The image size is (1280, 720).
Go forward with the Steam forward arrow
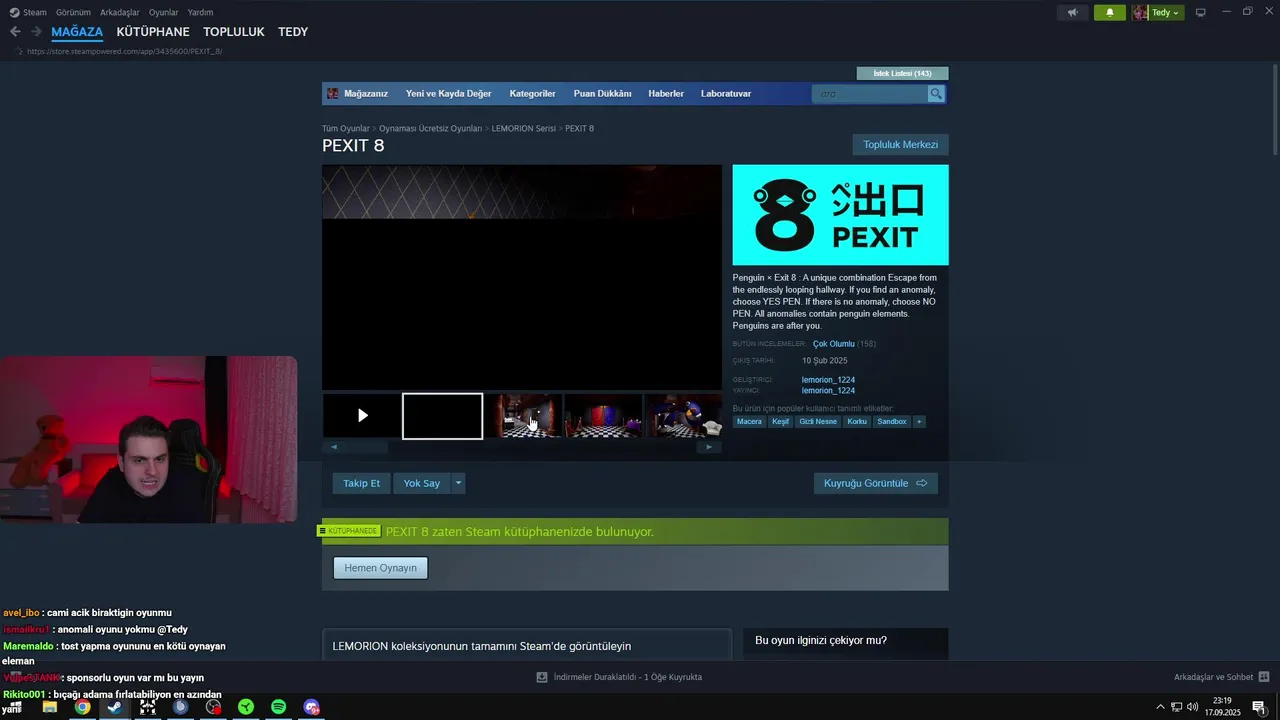pos(36,32)
